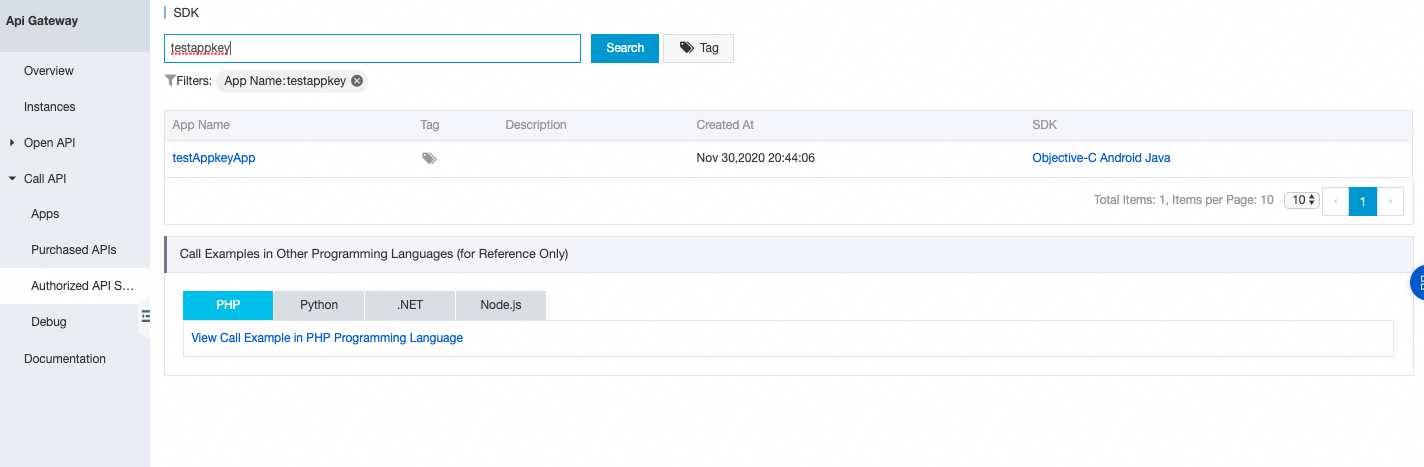This screenshot has height=467, width=1424.
Task: Select page 1 in pagination
Action: tap(1363, 201)
